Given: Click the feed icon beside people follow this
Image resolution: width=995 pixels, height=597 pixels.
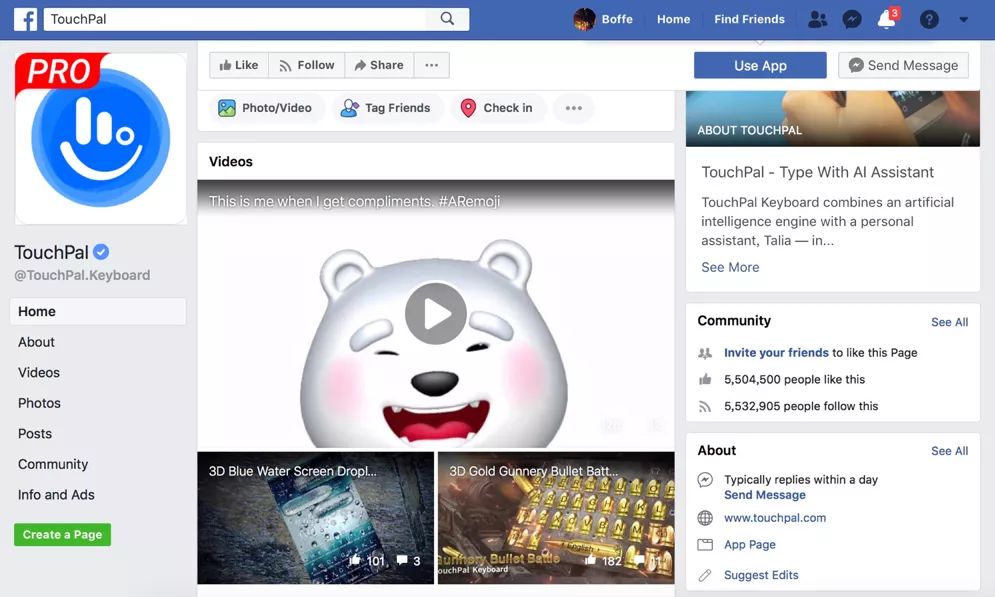Looking at the screenshot, I should 705,406.
